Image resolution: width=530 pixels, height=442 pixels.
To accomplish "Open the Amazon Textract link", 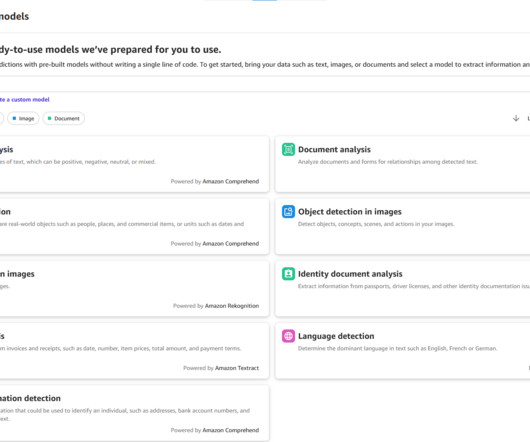I will pyautogui.click(x=237, y=368).
